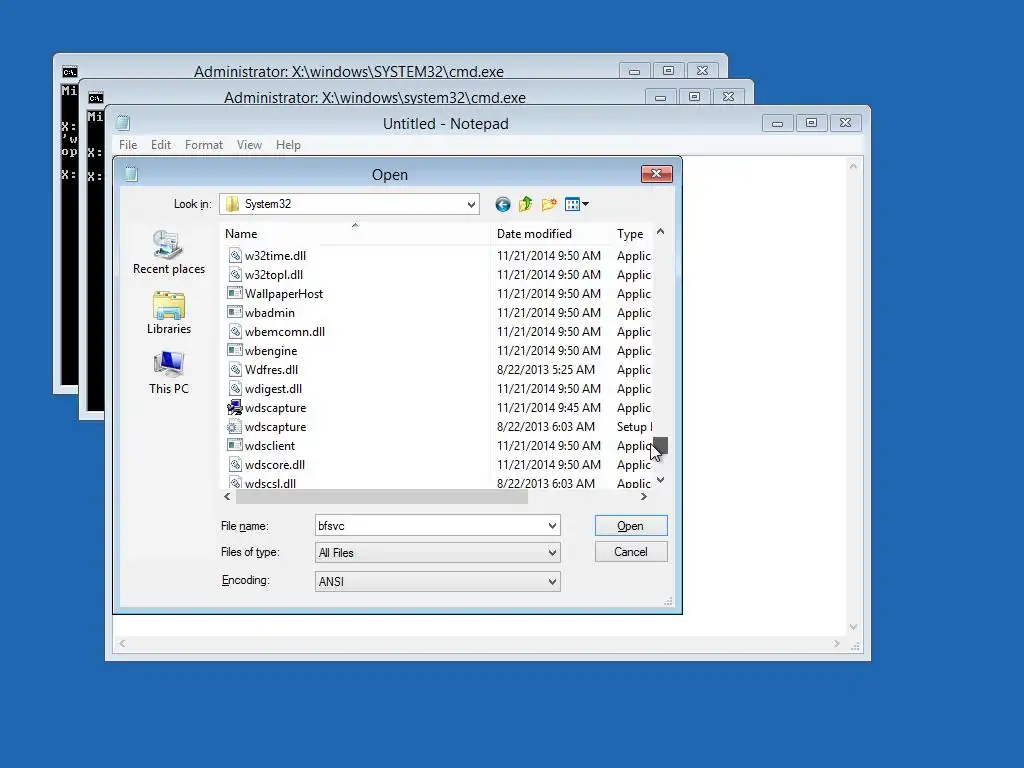
Task: Open the View Menu icon dropdown
Action: 576,204
